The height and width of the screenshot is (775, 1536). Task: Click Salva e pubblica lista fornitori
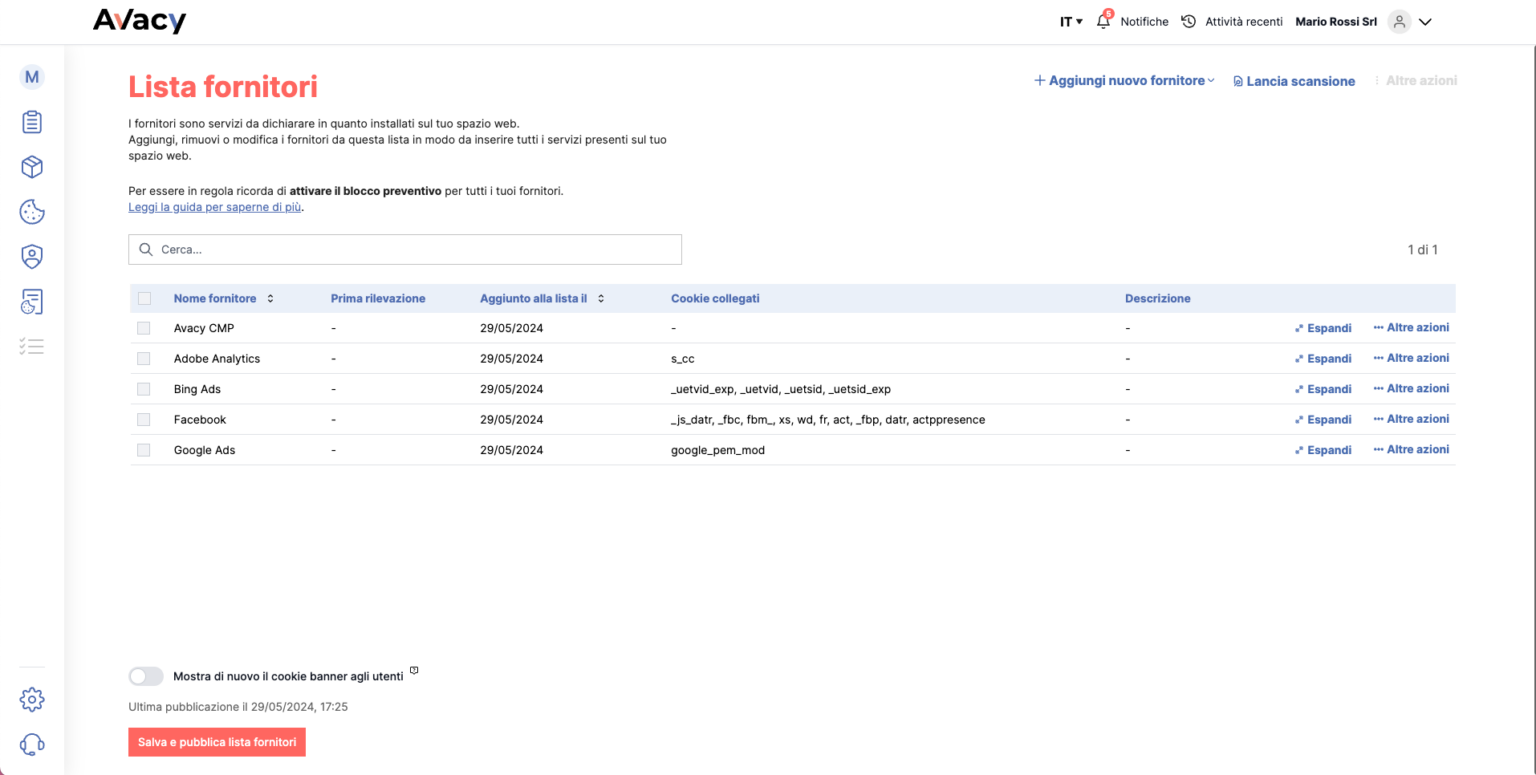click(x=216, y=742)
